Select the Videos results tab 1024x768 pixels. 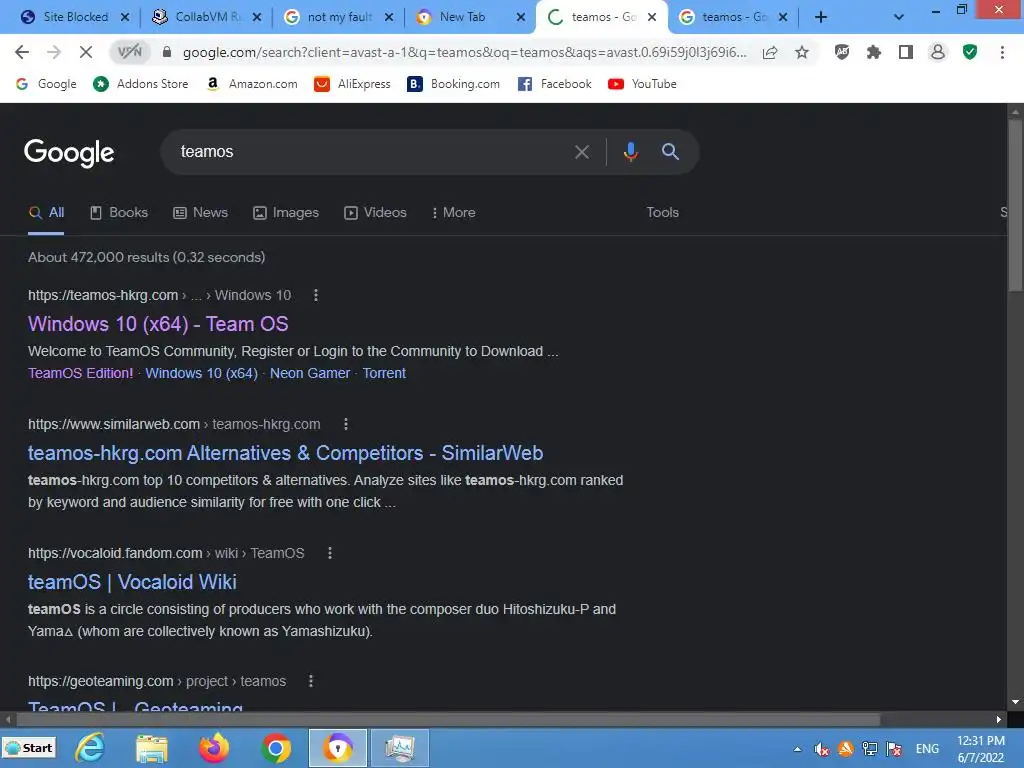coord(376,213)
